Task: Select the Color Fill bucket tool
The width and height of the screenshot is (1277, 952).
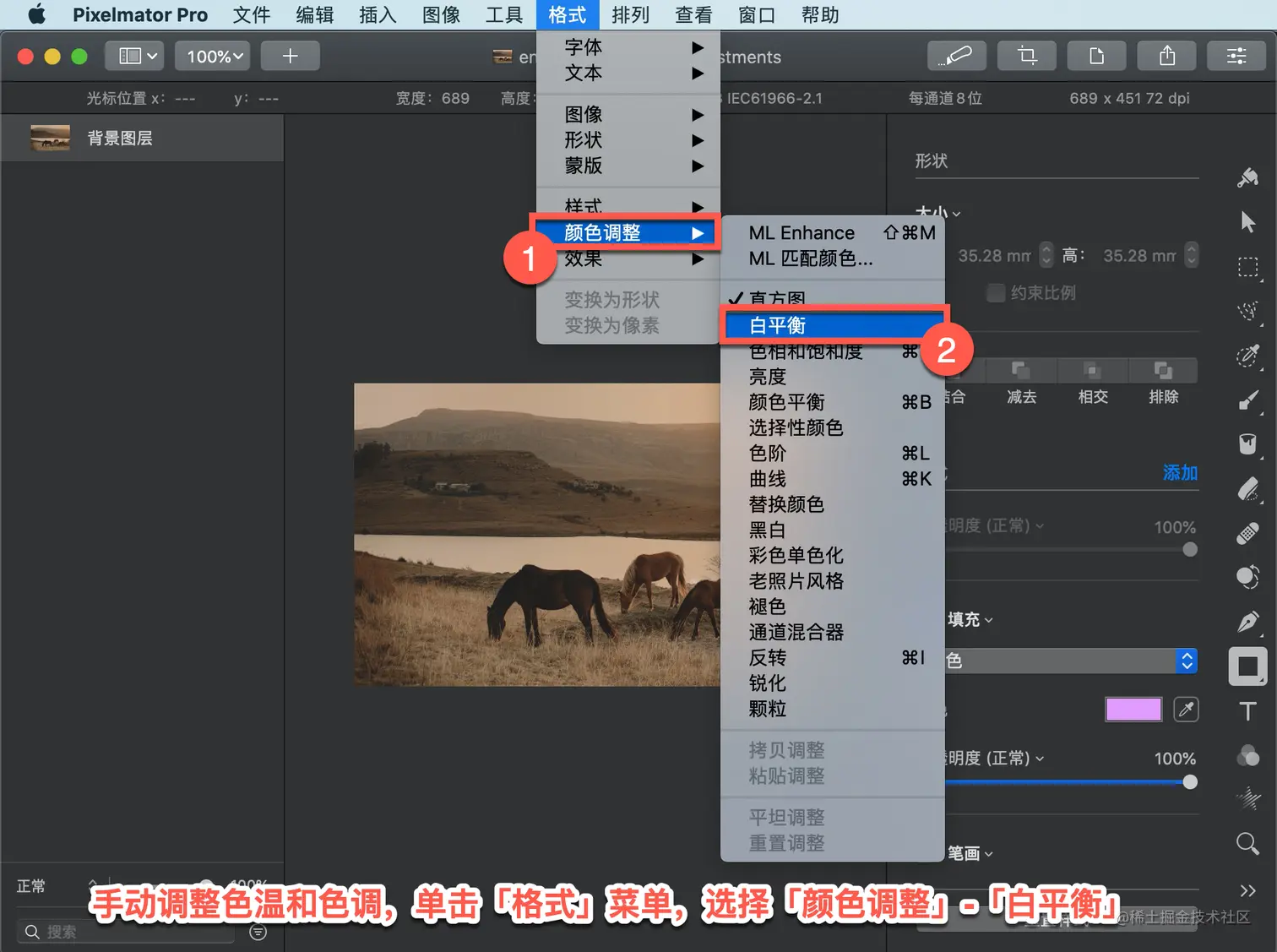Action: click(1247, 444)
